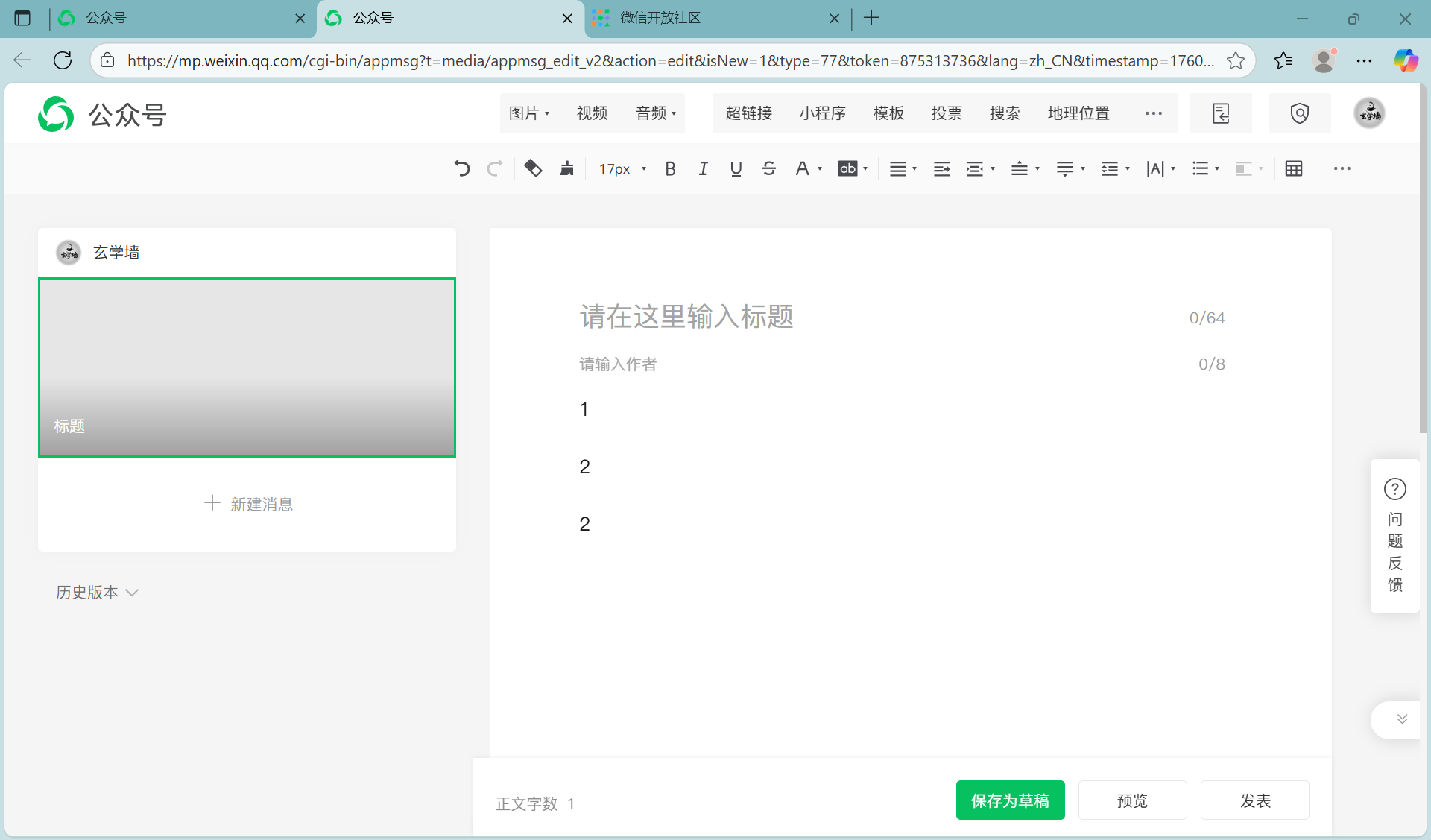The image size is (1431, 840).
Task: Click the undo arrow icon
Action: coord(462,168)
